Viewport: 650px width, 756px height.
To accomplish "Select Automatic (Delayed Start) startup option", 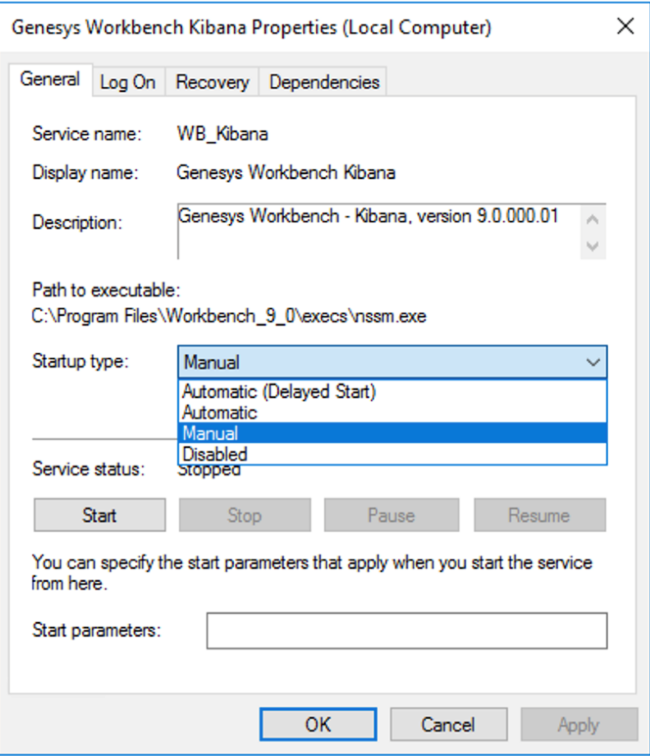I will point(279,392).
